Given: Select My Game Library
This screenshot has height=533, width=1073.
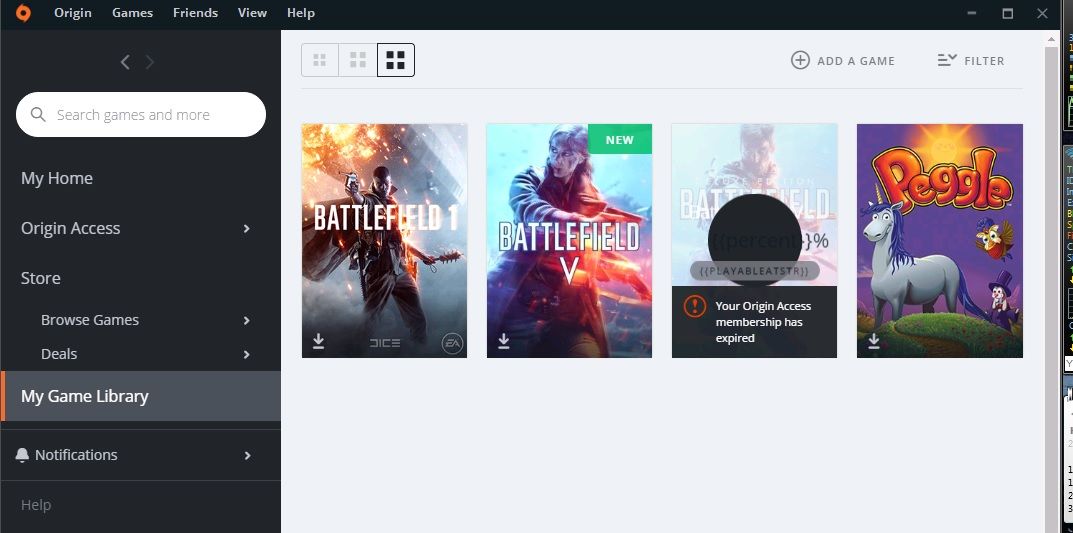Looking at the screenshot, I should click(141, 396).
